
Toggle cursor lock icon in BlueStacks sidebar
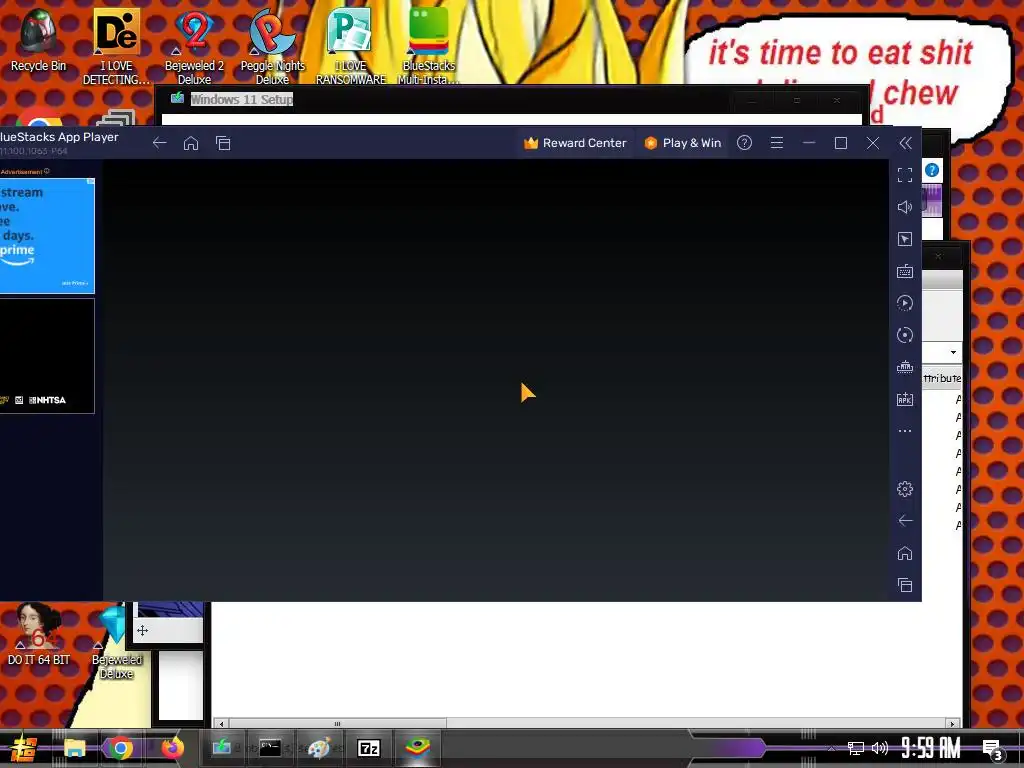pos(905,239)
